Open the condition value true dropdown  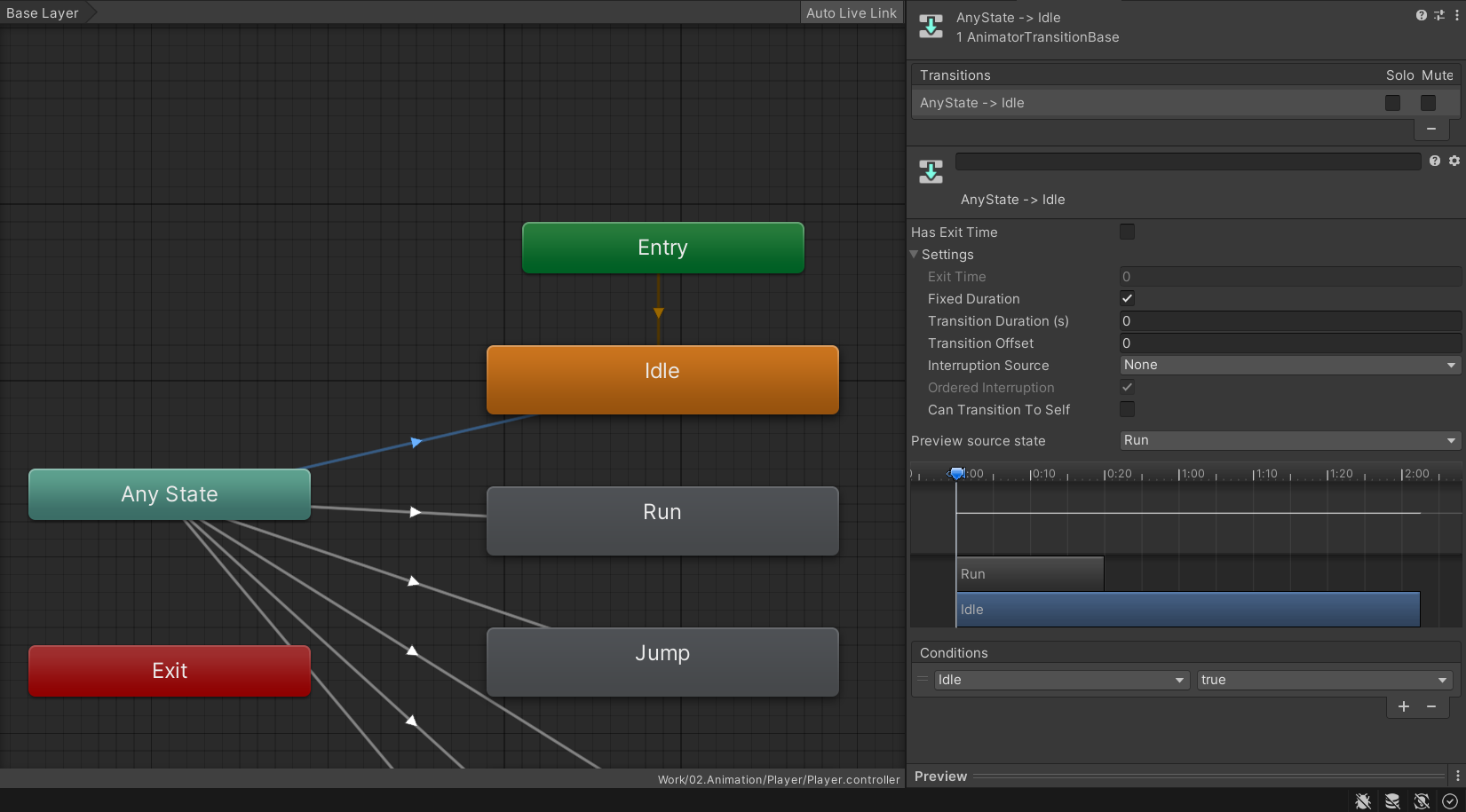pyautogui.click(x=1325, y=680)
